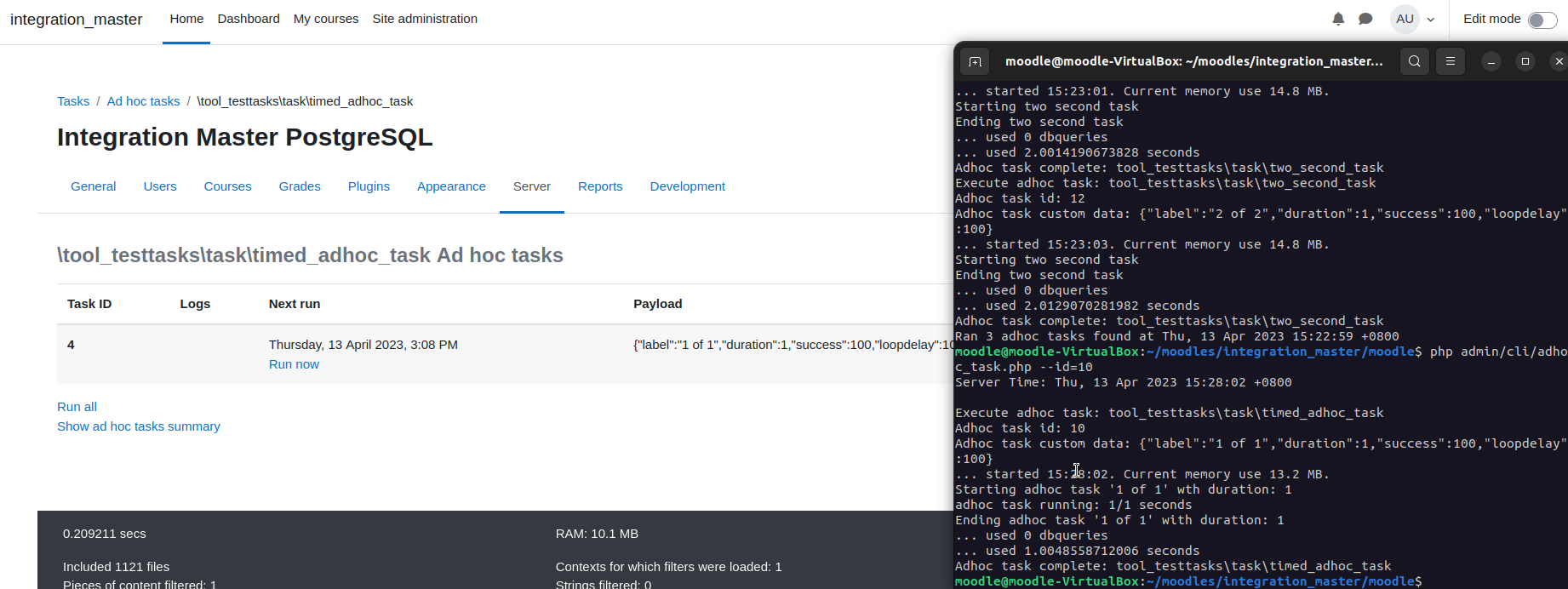Click terminal line Starting adhoc task '1 of 1'
Image resolution: width=1568 pixels, height=589 pixels.
1124,489
